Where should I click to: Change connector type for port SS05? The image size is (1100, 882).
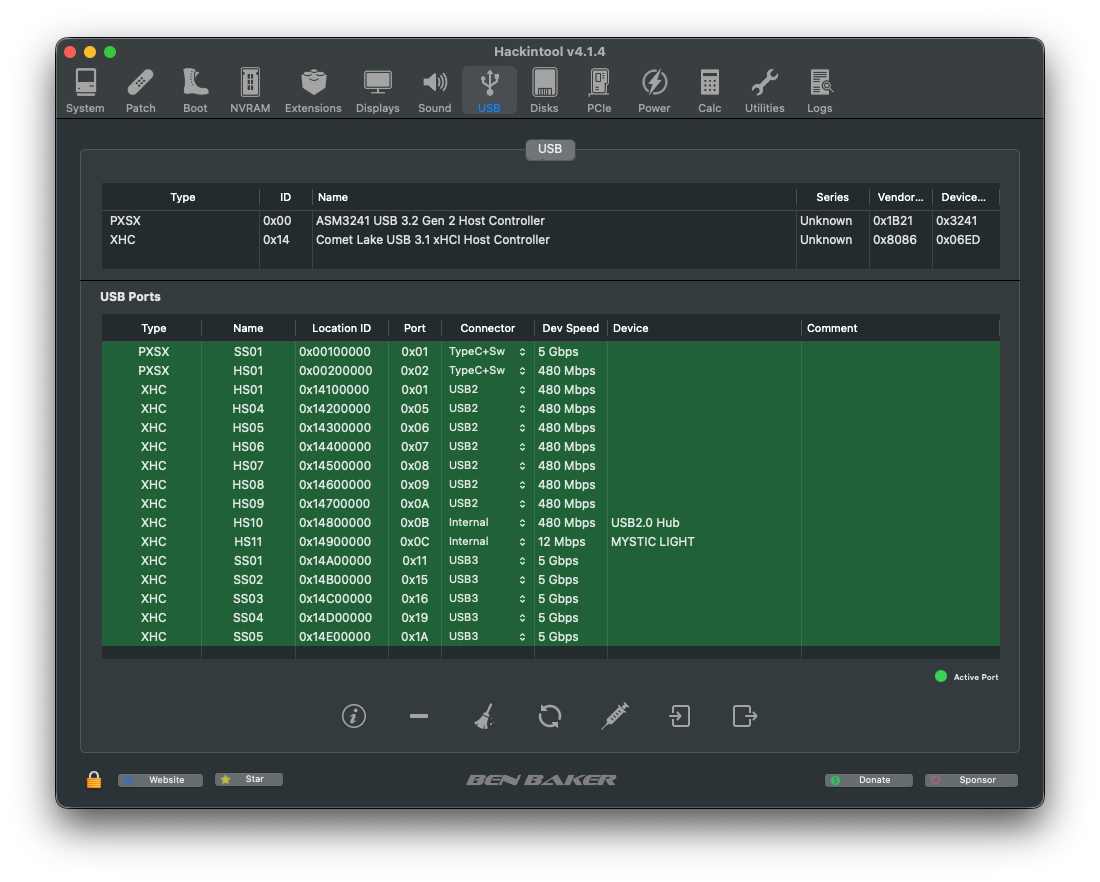tap(488, 637)
